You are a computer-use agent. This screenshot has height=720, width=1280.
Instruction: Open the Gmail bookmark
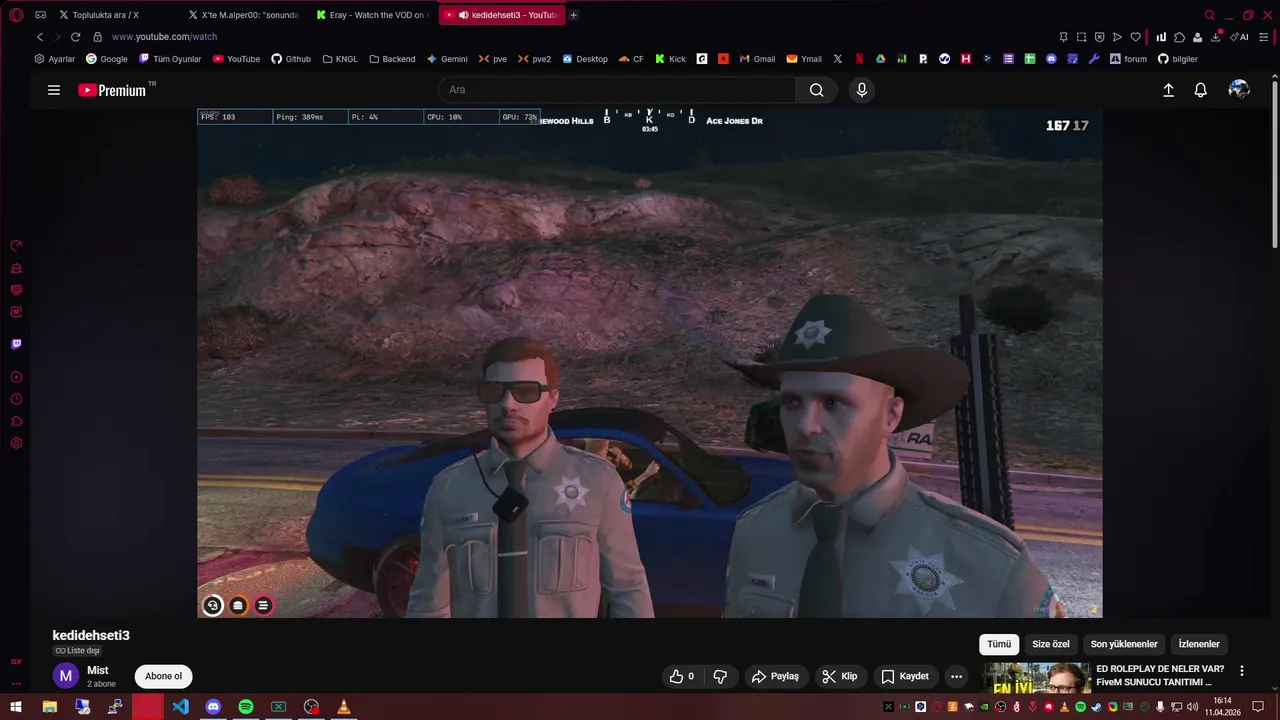[x=757, y=59]
